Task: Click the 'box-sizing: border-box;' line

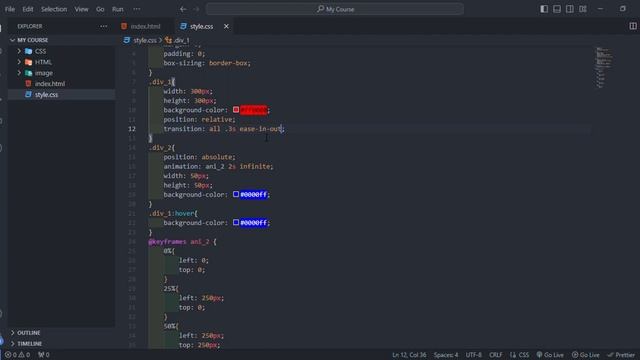Action: (x=207, y=63)
